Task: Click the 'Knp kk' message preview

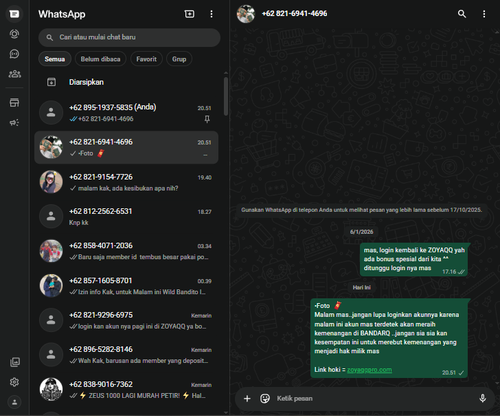Action: pyautogui.click(x=79, y=223)
